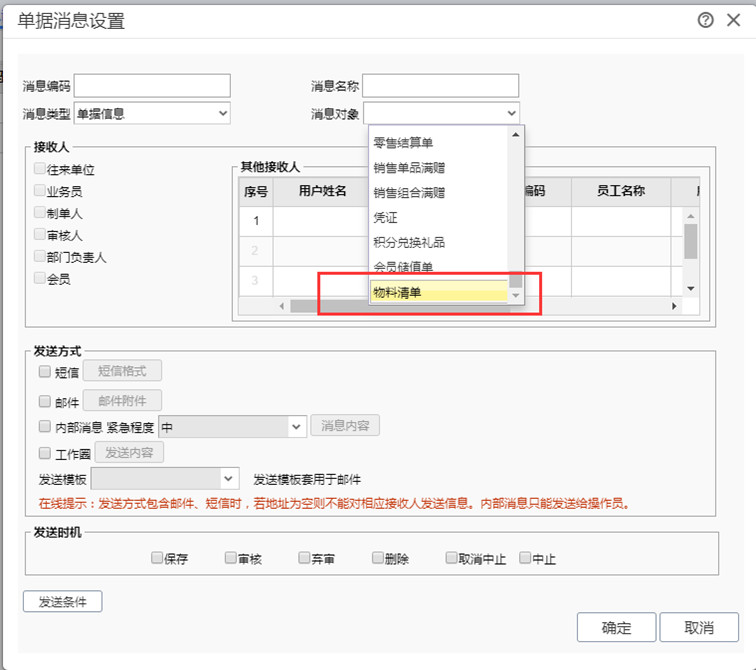Choose 零售结算单 in dropdown list

point(438,143)
